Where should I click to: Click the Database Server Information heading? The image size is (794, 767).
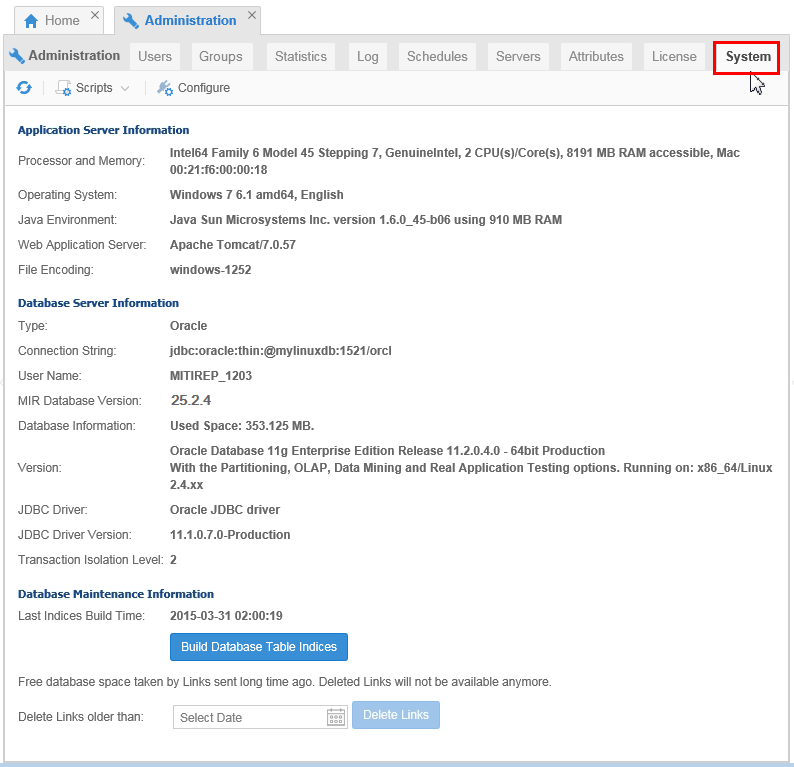98,303
